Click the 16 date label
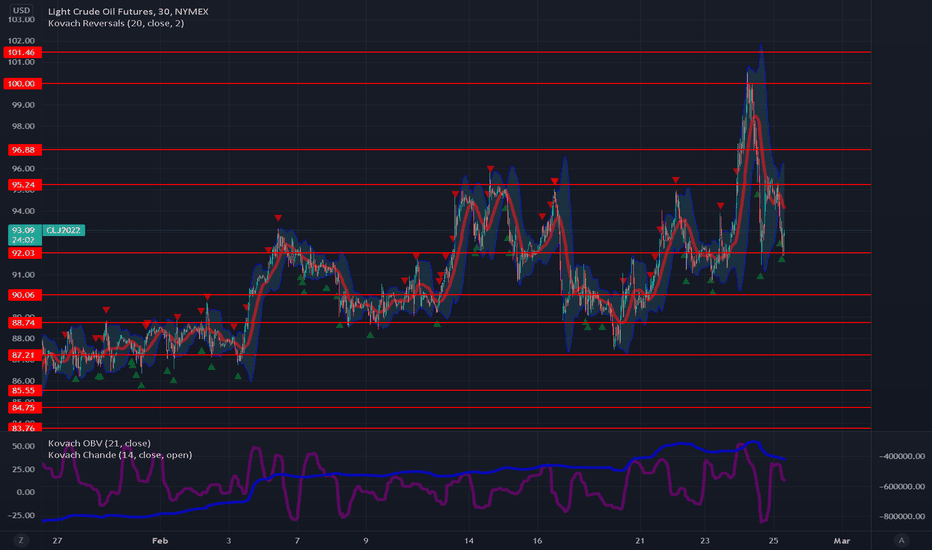Viewport: 932px width, 550px height. click(x=537, y=540)
